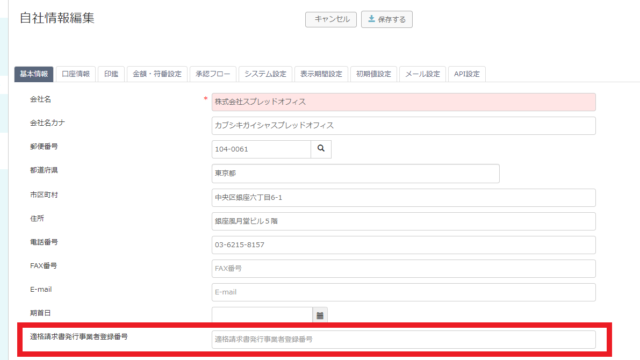
Task: Click the 会社名カナ input field
Action: click(403, 126)
